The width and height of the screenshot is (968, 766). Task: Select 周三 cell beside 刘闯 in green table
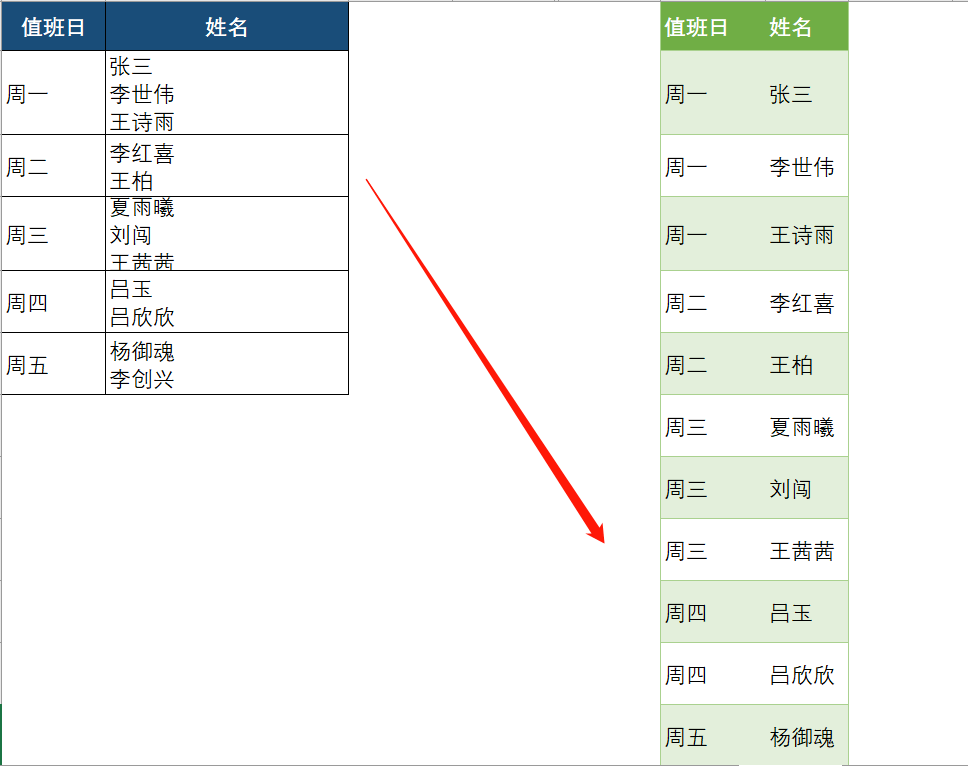click(x=712, y=488)
